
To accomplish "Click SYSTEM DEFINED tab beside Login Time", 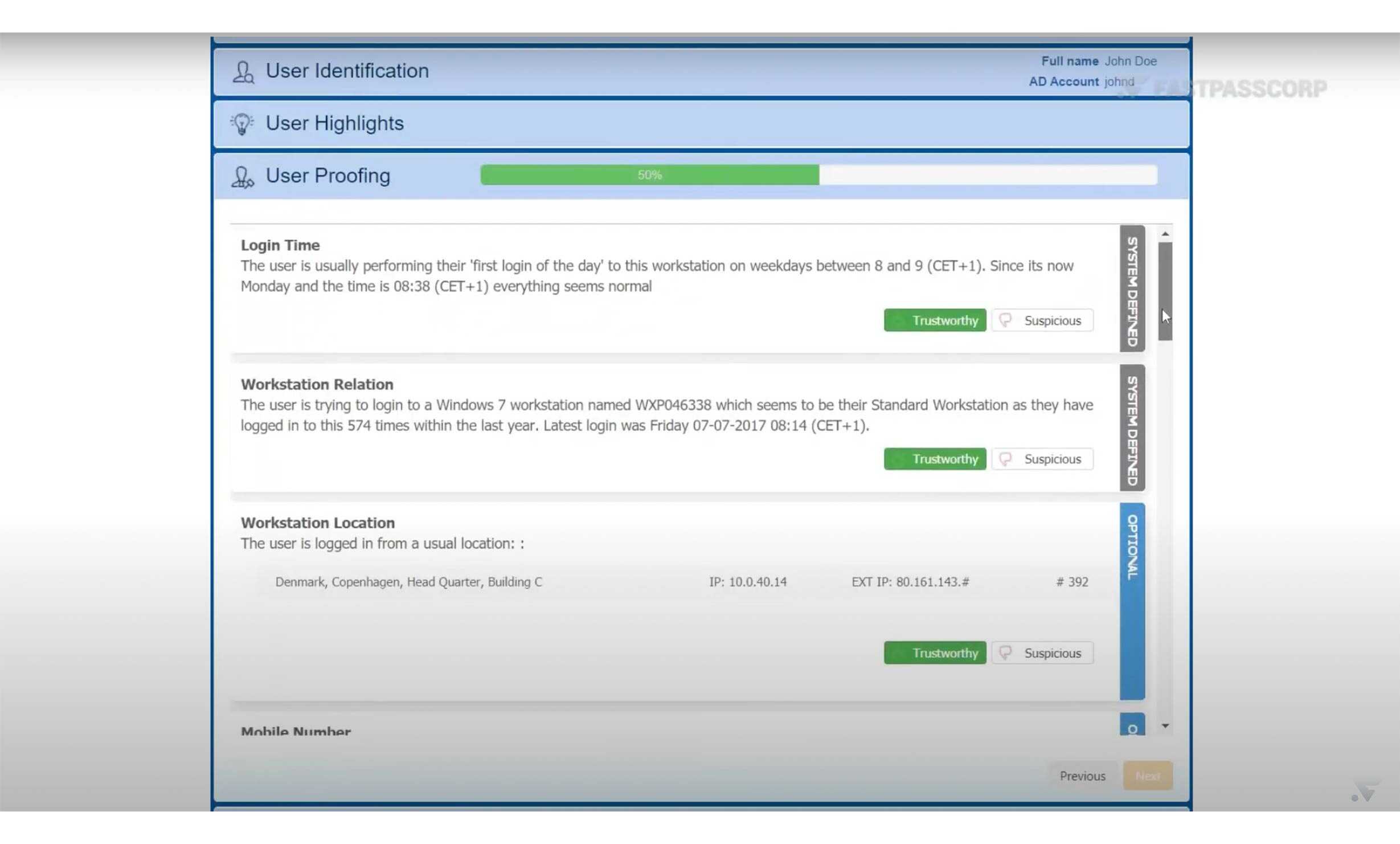I will 1132,289.
